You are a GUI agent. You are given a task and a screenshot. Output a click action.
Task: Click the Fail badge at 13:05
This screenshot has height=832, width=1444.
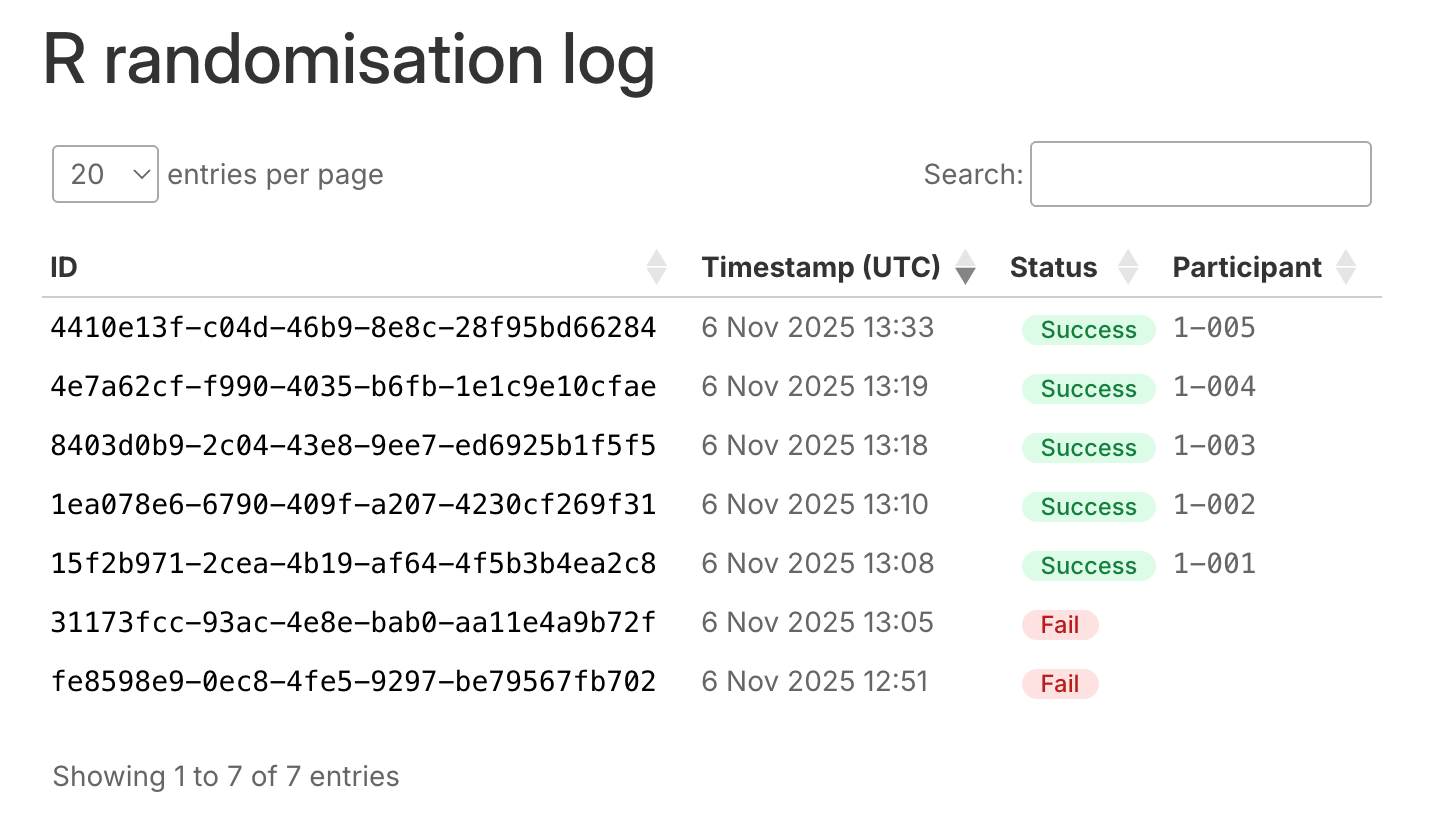coord(1060,625)
